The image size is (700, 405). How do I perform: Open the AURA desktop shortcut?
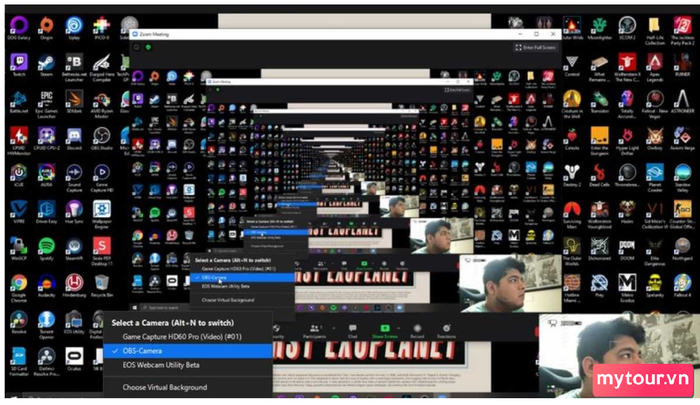pyautogui.click(x=46, y=175)
